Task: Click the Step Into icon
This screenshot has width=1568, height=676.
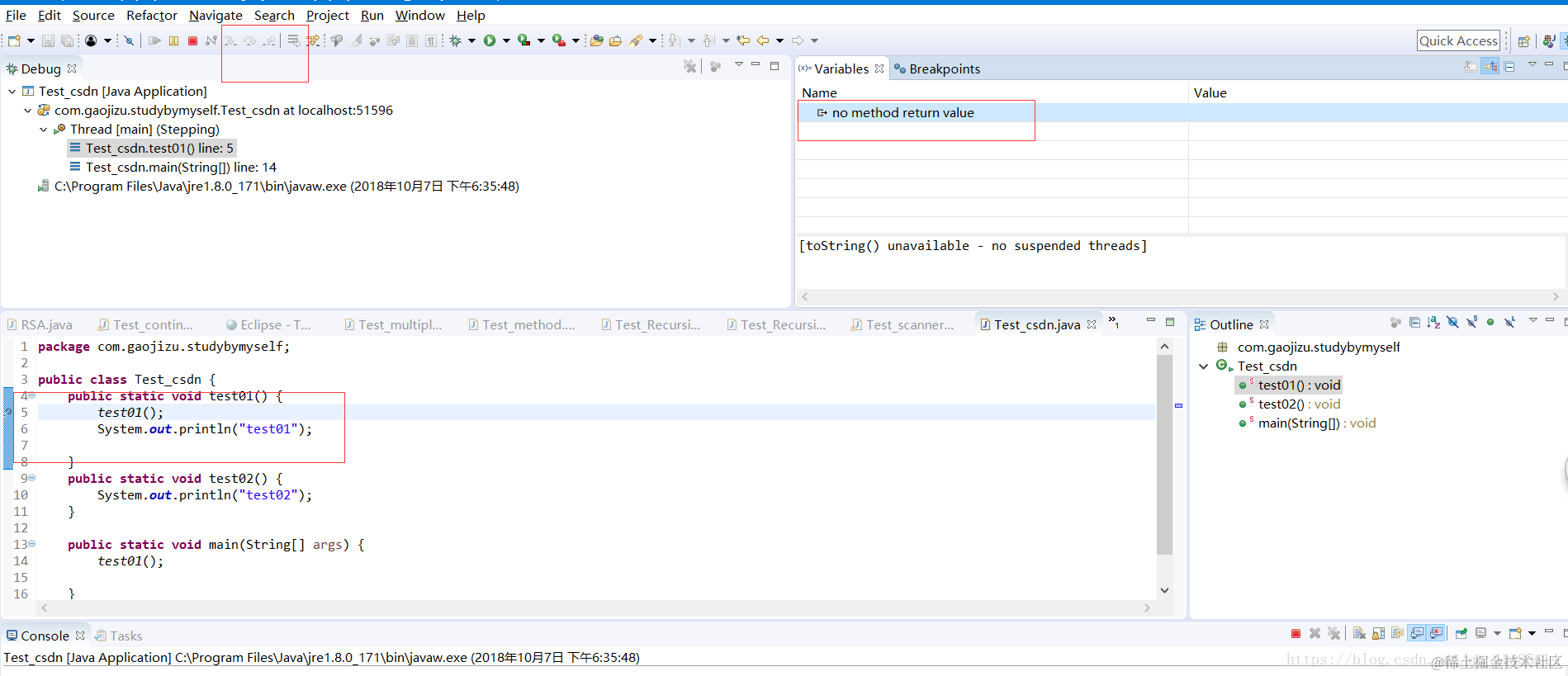Action: tap(230, 40)
